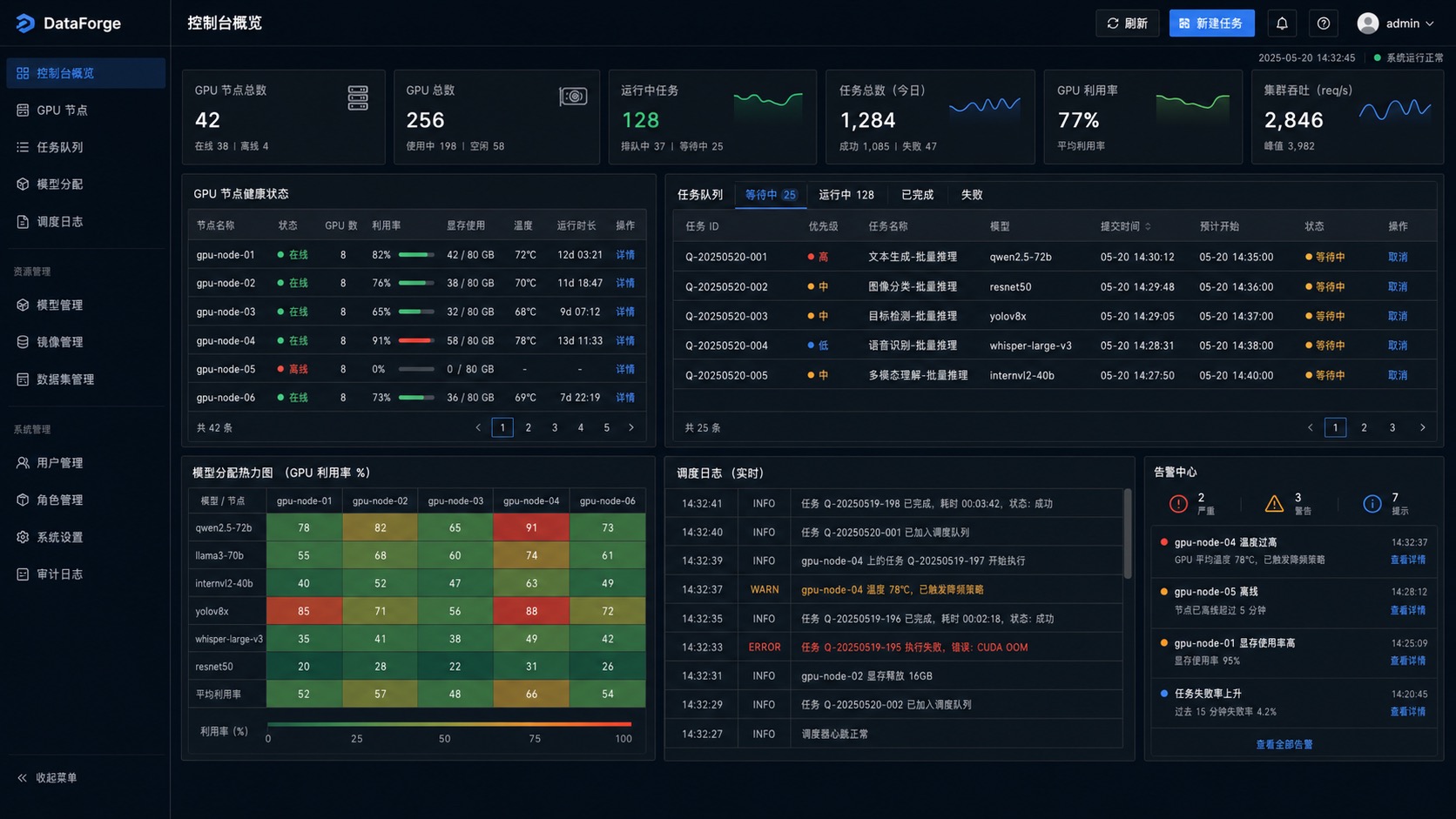
Task: Click heatmap cell 91 for gpu-node-04
Action: click(x=531, y=527)
